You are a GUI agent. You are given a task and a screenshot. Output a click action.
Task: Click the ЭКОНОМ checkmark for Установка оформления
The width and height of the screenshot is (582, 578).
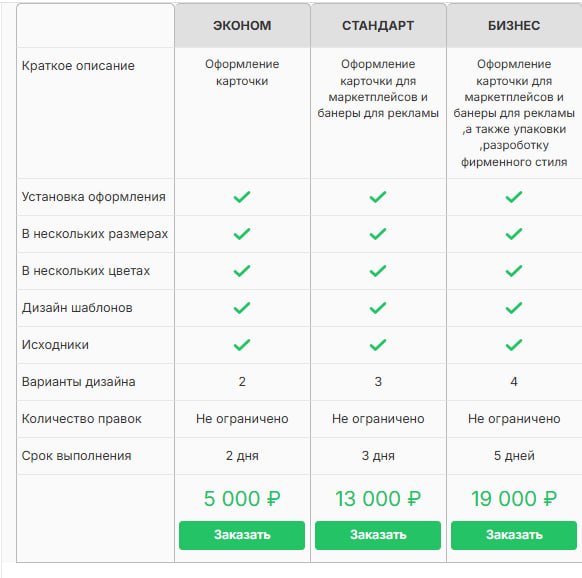(242, 197)
